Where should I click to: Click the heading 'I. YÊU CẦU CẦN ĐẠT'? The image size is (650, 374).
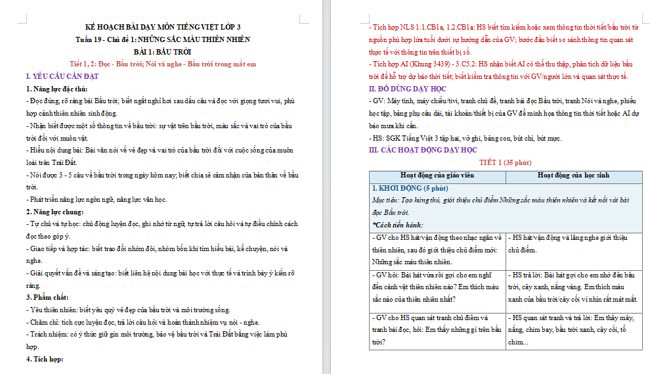tap(62, 76)
